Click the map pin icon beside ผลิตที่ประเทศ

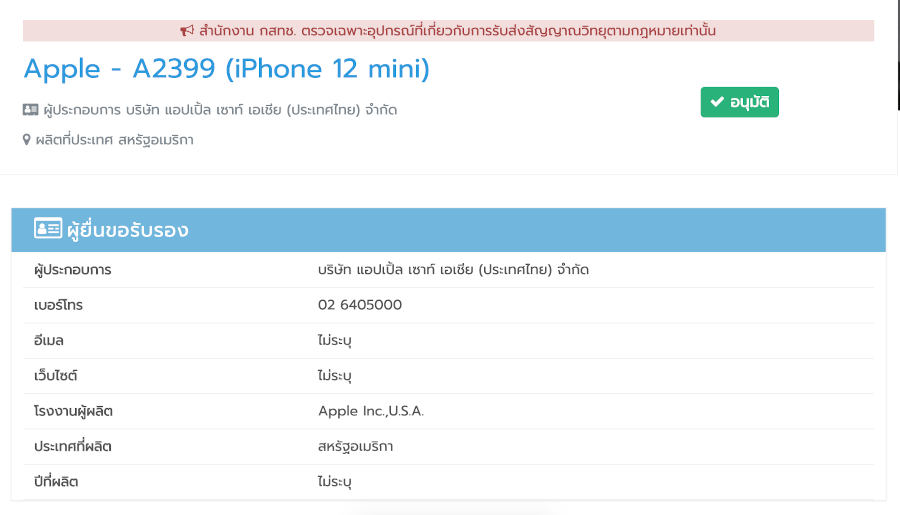pyautogui.click(x=27, y=140)
